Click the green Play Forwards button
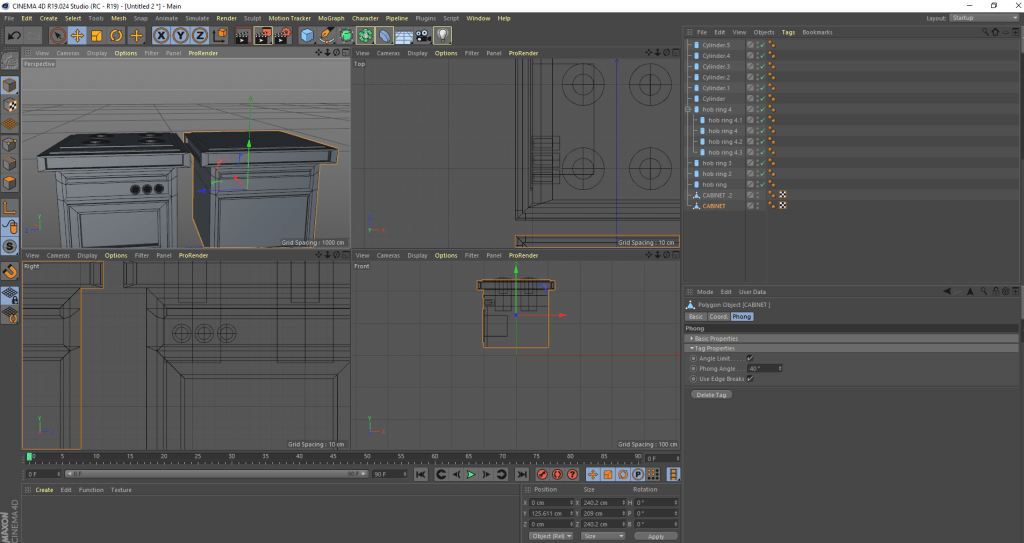Image resolution: width=1024 pixels, height=543 pixels. pos(471,474)
